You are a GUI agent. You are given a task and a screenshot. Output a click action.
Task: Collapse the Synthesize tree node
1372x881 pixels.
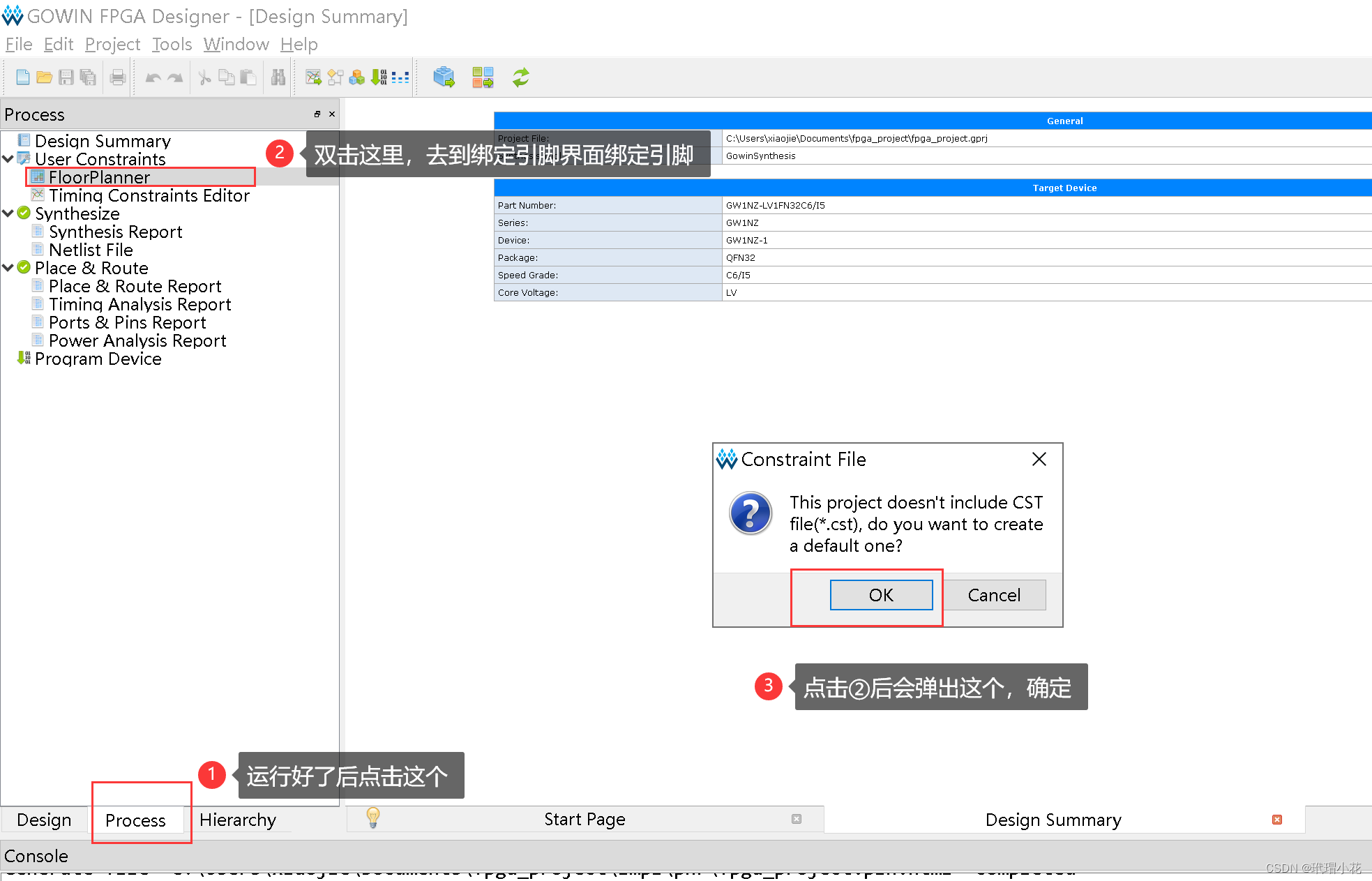(x=8, y=213)
